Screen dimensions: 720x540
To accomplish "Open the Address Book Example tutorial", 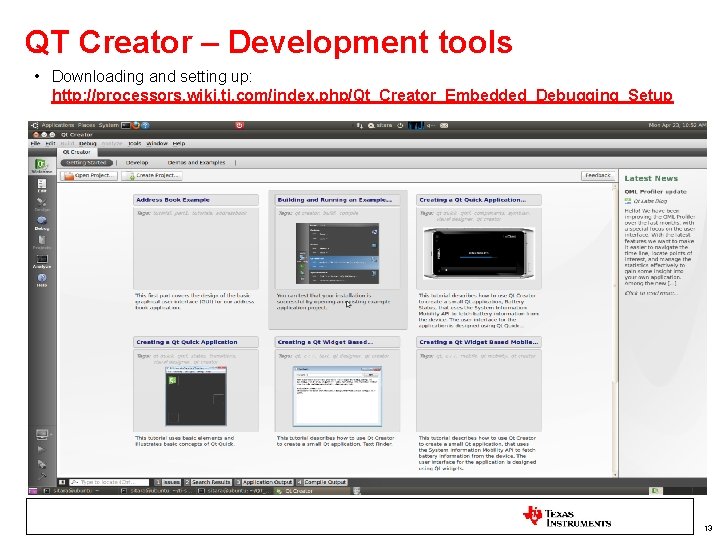I will (x=196, y=200).
